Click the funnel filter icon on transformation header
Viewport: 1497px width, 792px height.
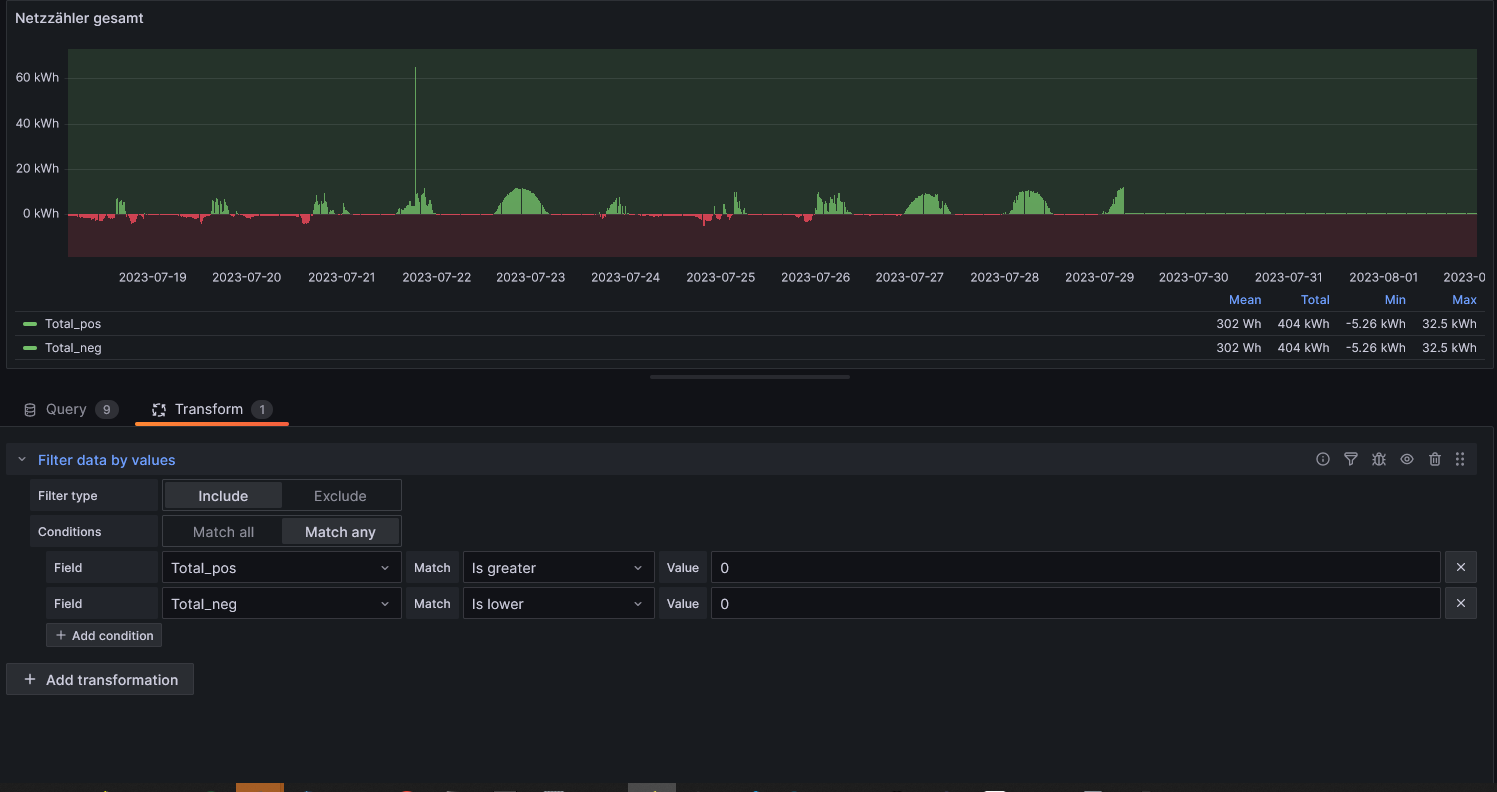[1351, 460]
